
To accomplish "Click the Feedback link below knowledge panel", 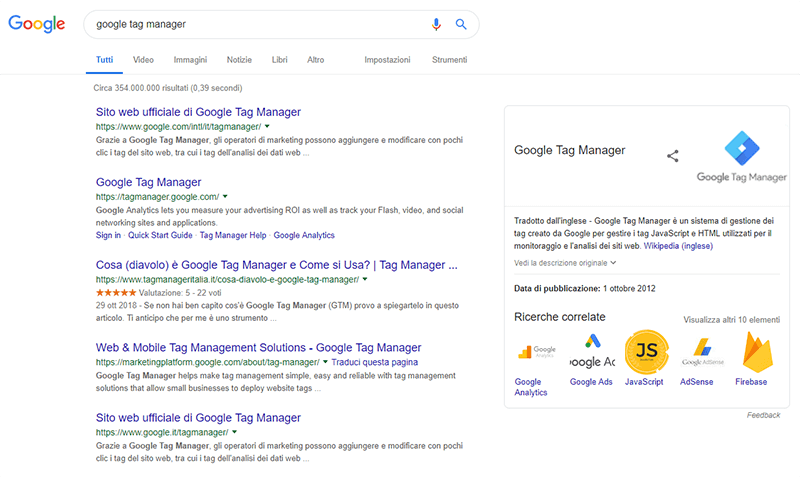I will (x=763, y=415).
